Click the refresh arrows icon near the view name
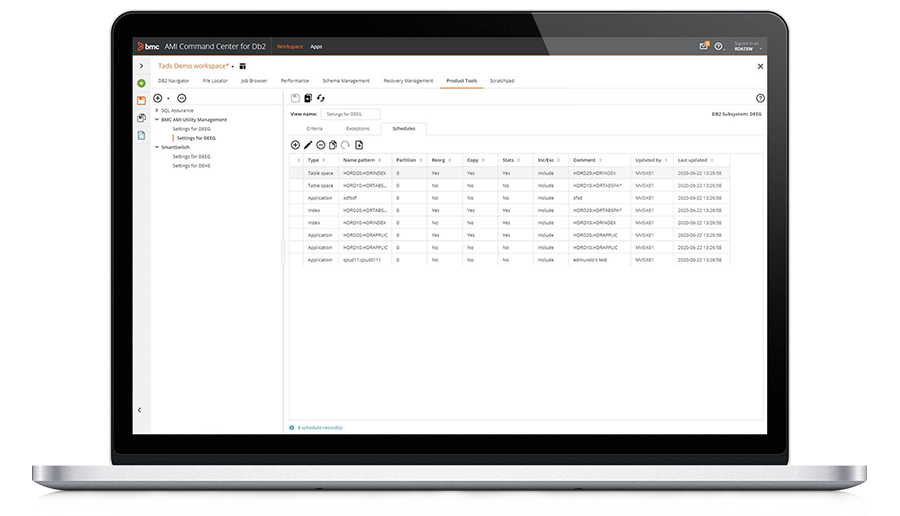The width and height of the screenshot is (900, 516). point(321,98)
